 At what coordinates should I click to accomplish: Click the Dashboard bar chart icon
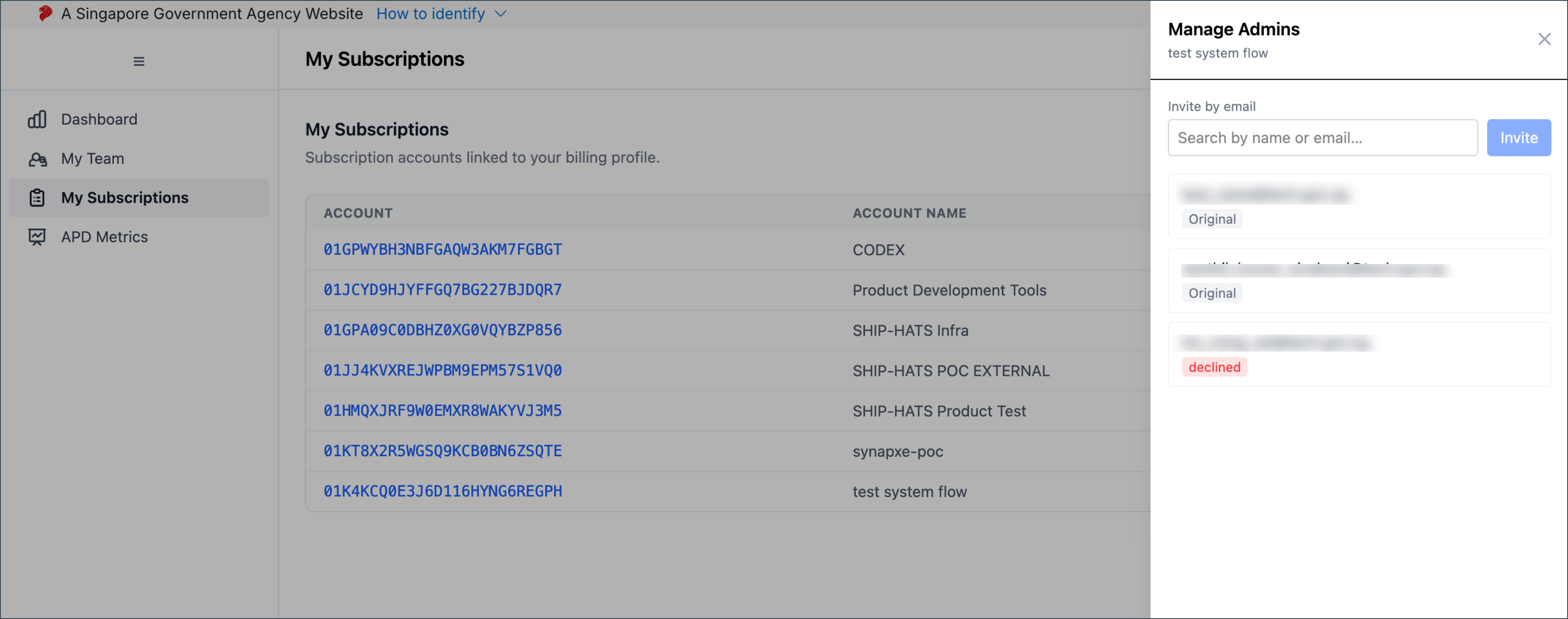click(37, 120)
